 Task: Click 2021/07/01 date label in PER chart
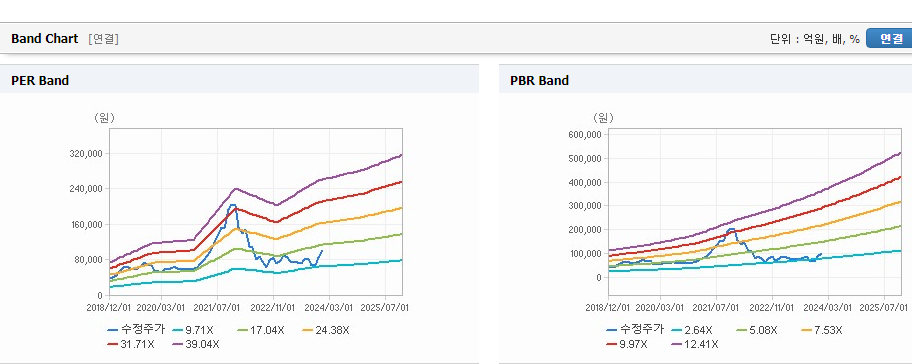tap(218, 307)
